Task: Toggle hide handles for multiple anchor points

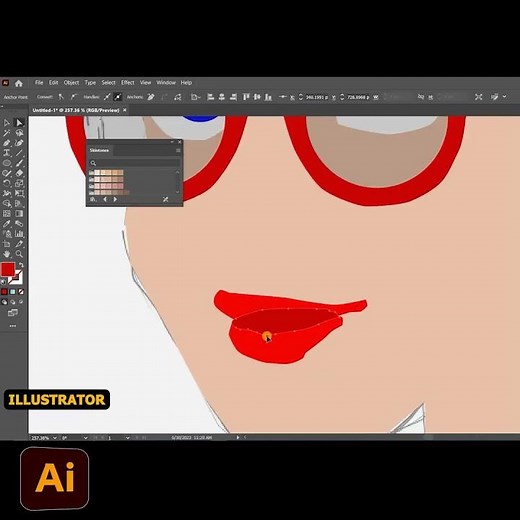Action: pos(118,97)
